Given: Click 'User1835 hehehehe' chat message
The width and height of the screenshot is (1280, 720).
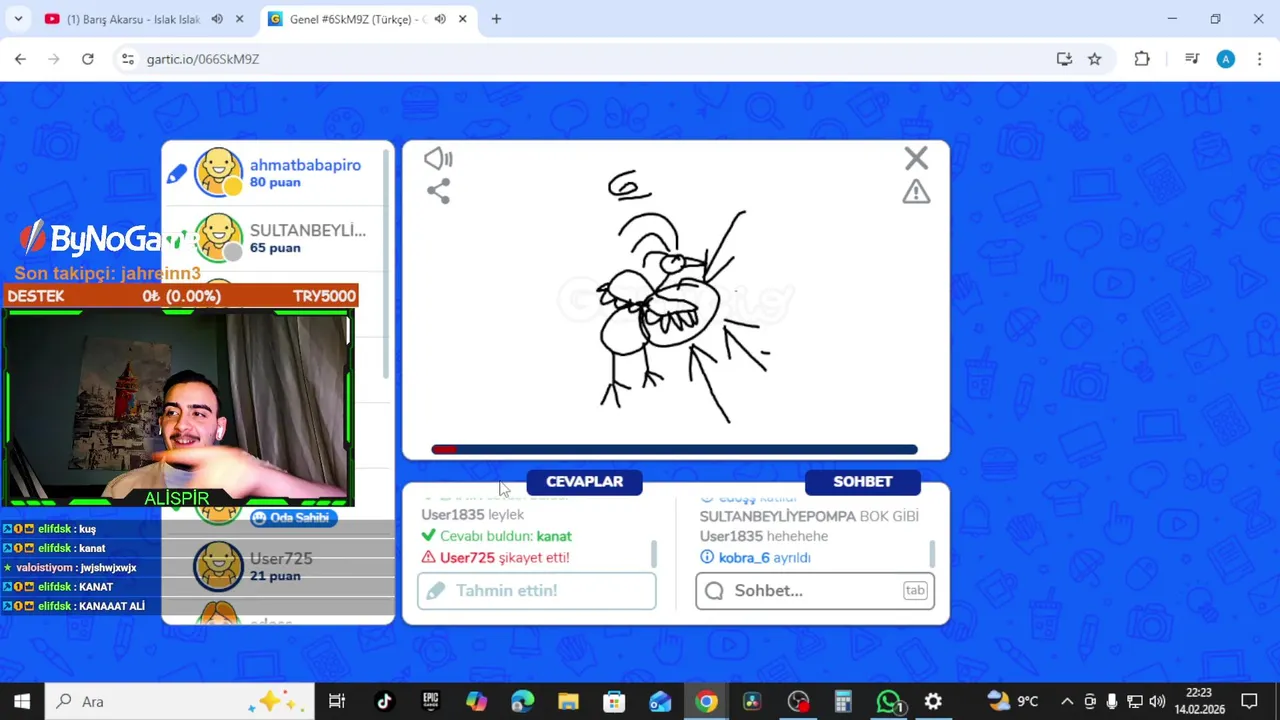Looking at the screenshot, I should pos(764,536).
